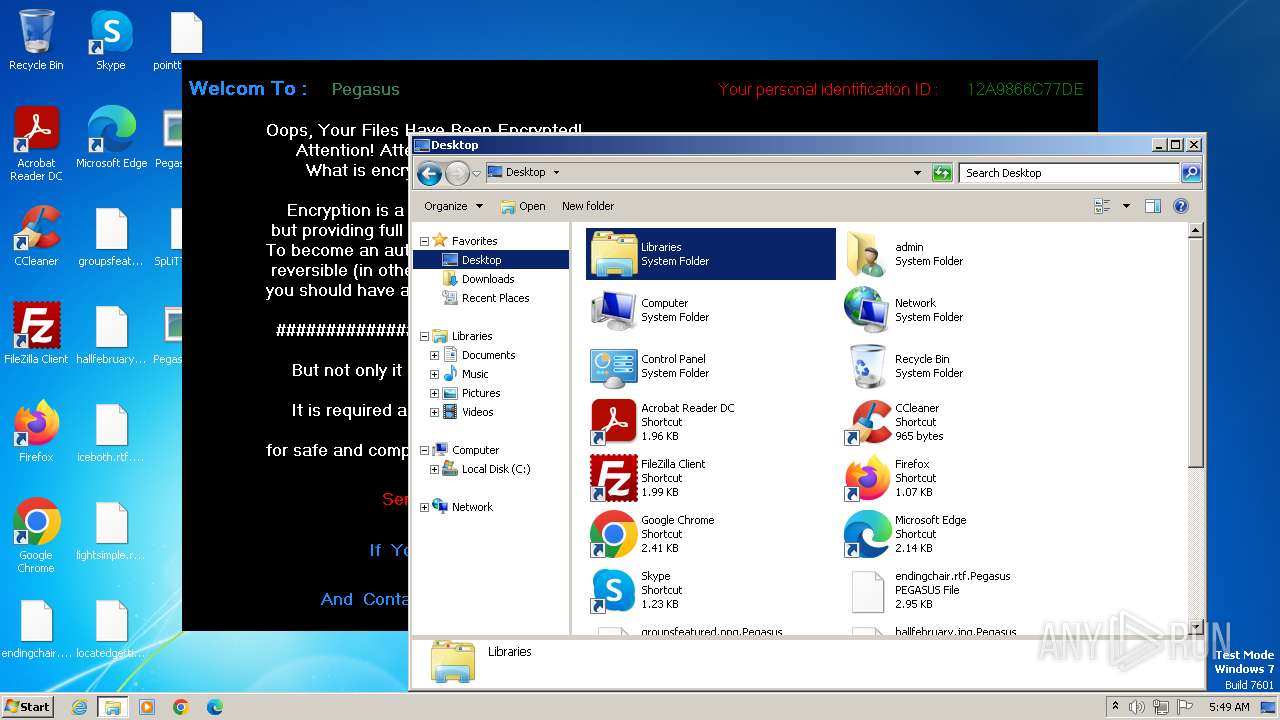Viewport: 1280px width, 720px height.
Task: Show hidden tray icons arrow
Action: click(1115, 707)
